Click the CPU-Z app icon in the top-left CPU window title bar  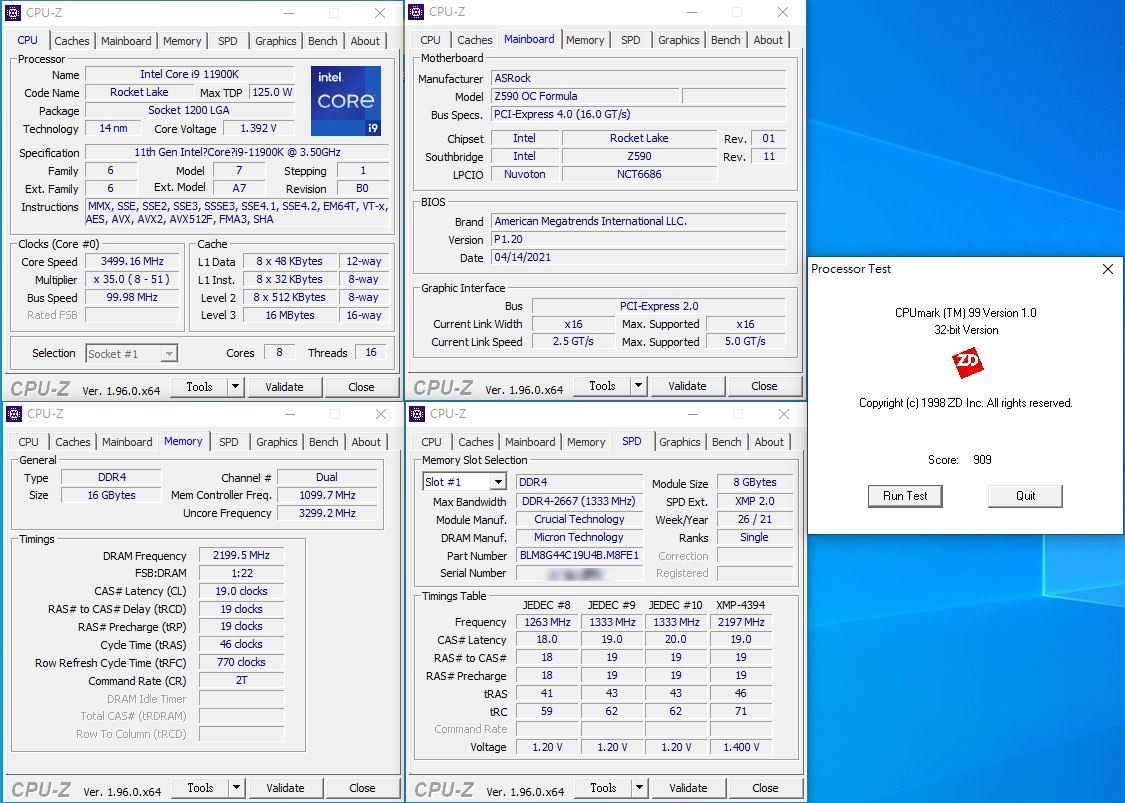13,12
